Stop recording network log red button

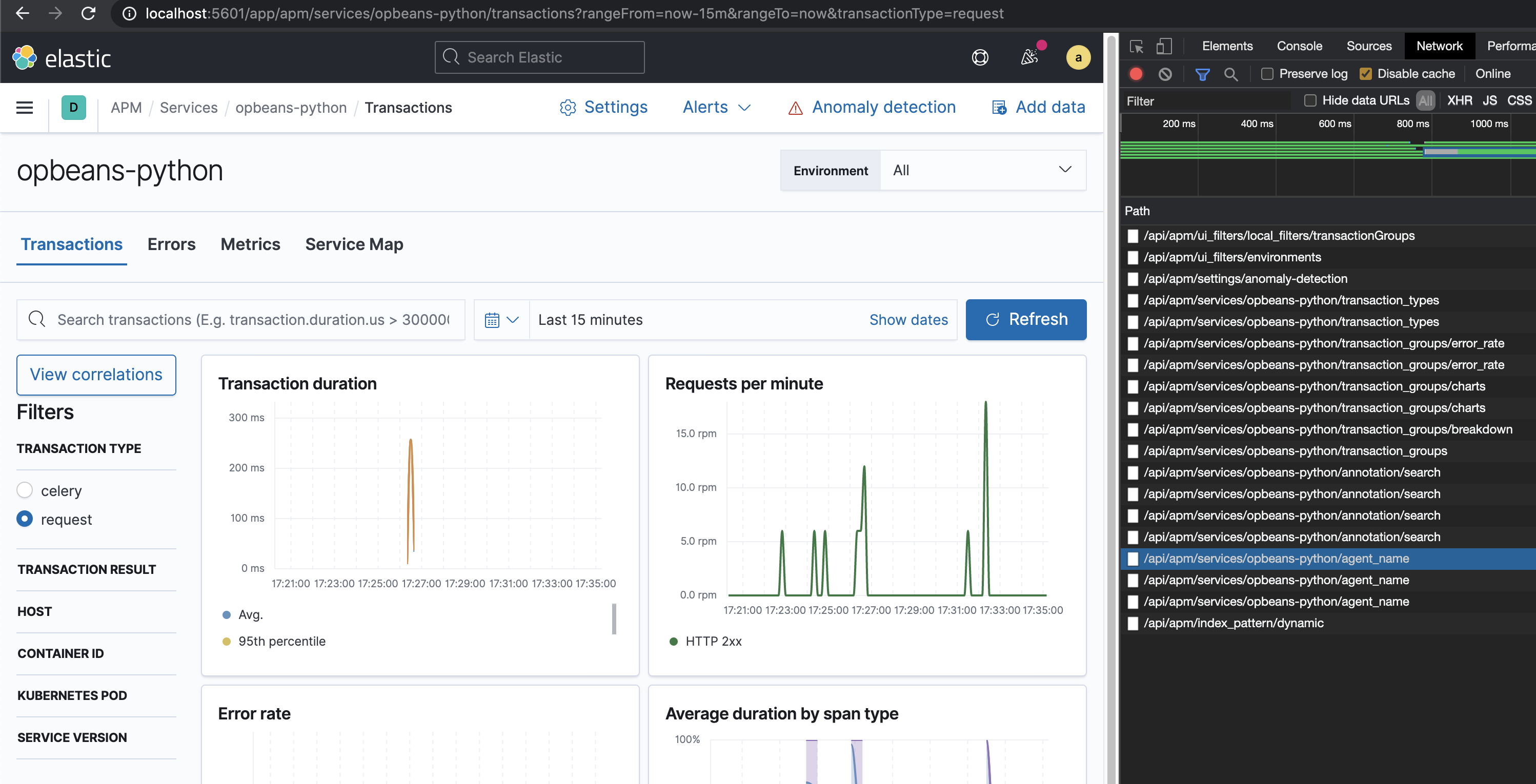tap(1136, 74)
